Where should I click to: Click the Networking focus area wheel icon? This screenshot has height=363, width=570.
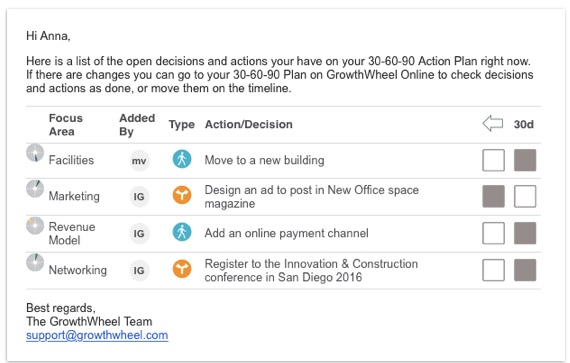pyautogui.click(x=35, y=262)
